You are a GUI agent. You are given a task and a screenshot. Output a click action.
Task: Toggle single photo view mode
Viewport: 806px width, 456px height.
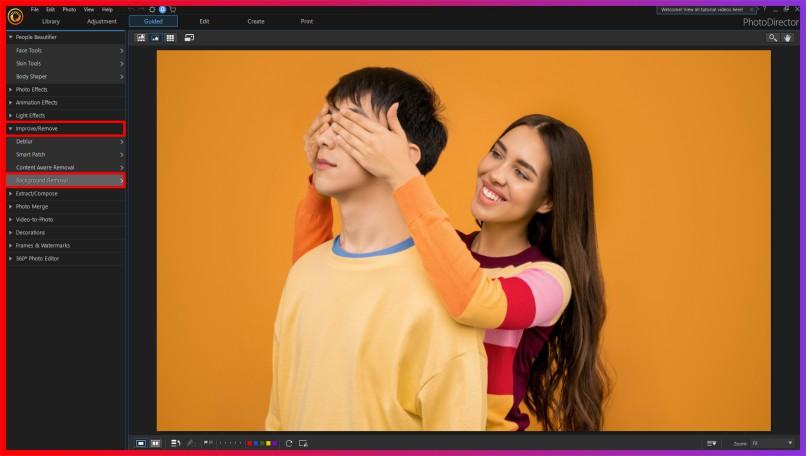[141, 443]
